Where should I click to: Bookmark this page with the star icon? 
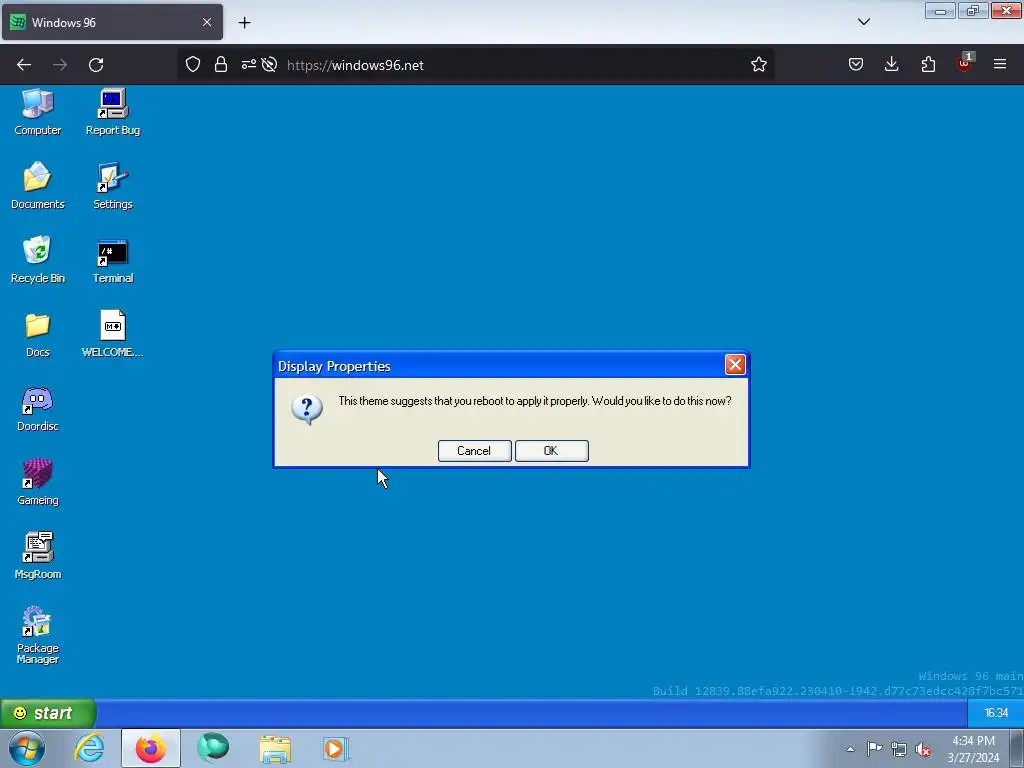pyautogui.click(x=758, y=64)
